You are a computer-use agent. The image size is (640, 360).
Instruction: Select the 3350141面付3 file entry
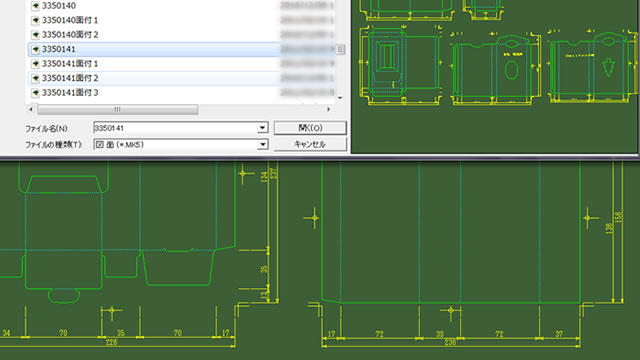[70, 93]
